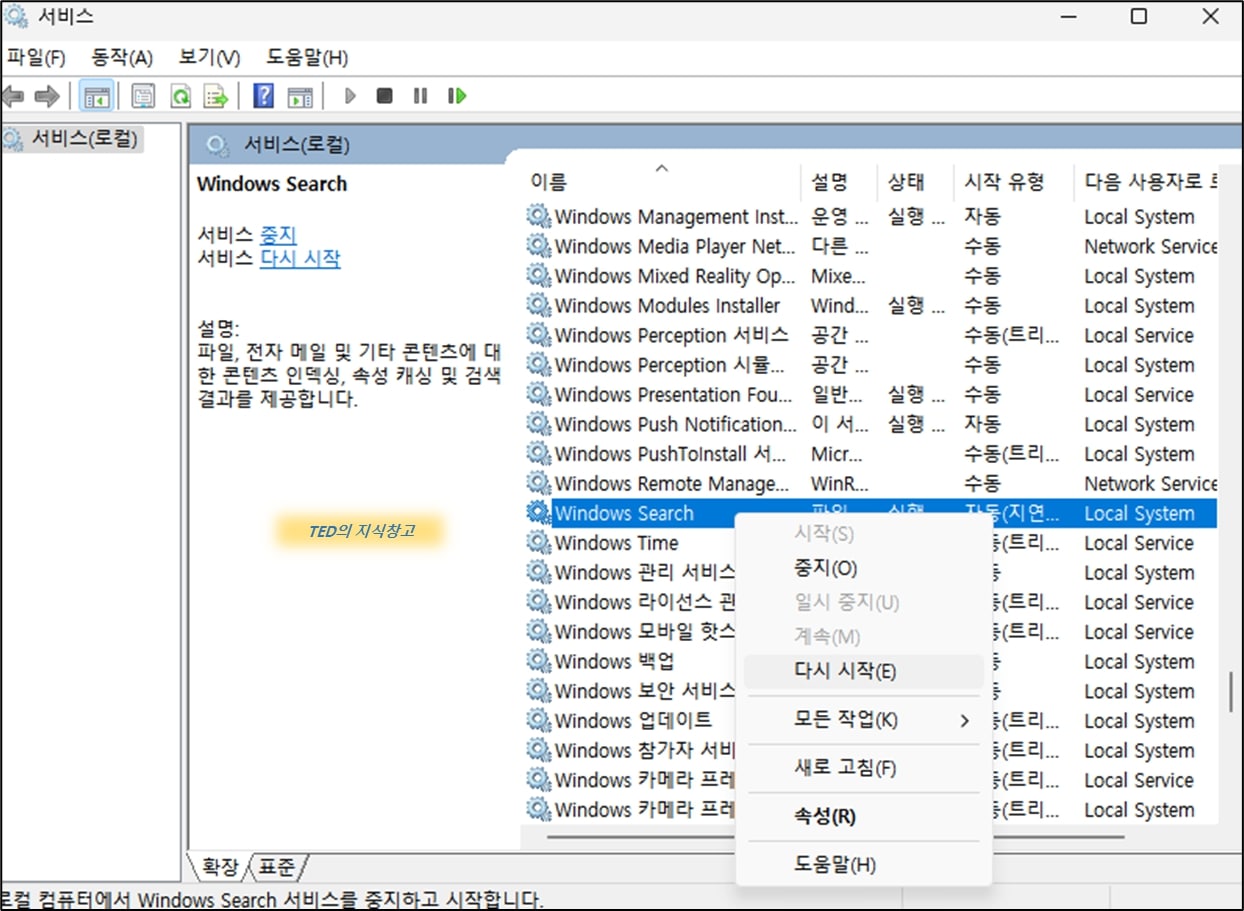
Task: Choose 중지(O) in the context menu
Action: click(864, 568)
